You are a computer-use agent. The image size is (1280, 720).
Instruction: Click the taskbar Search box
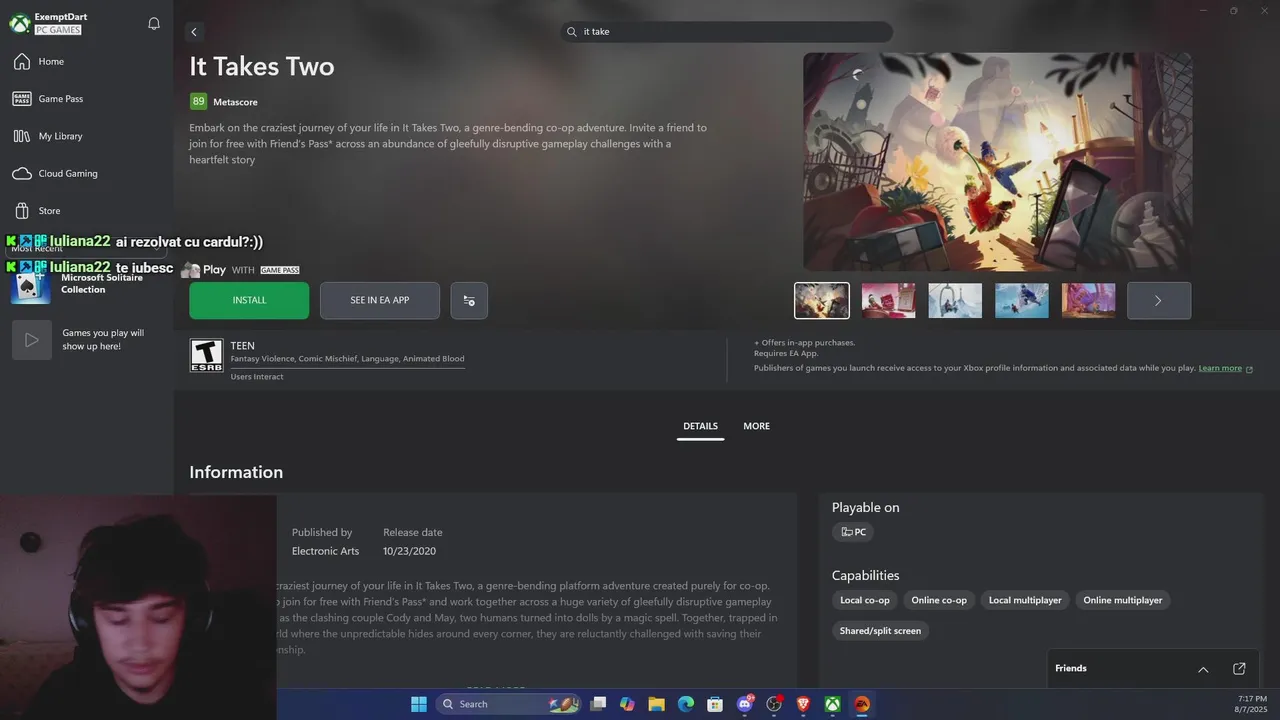509,704
